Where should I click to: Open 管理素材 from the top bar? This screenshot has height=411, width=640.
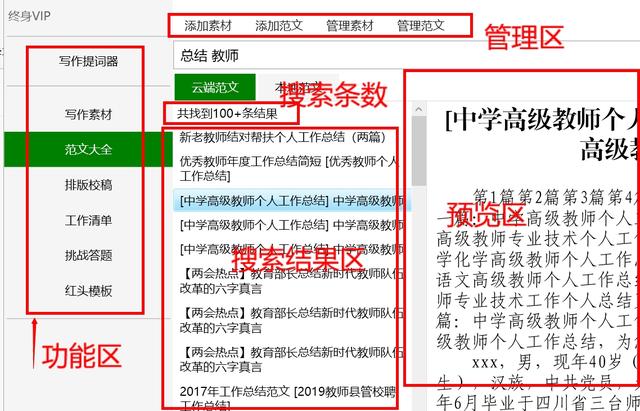(350, 24)
